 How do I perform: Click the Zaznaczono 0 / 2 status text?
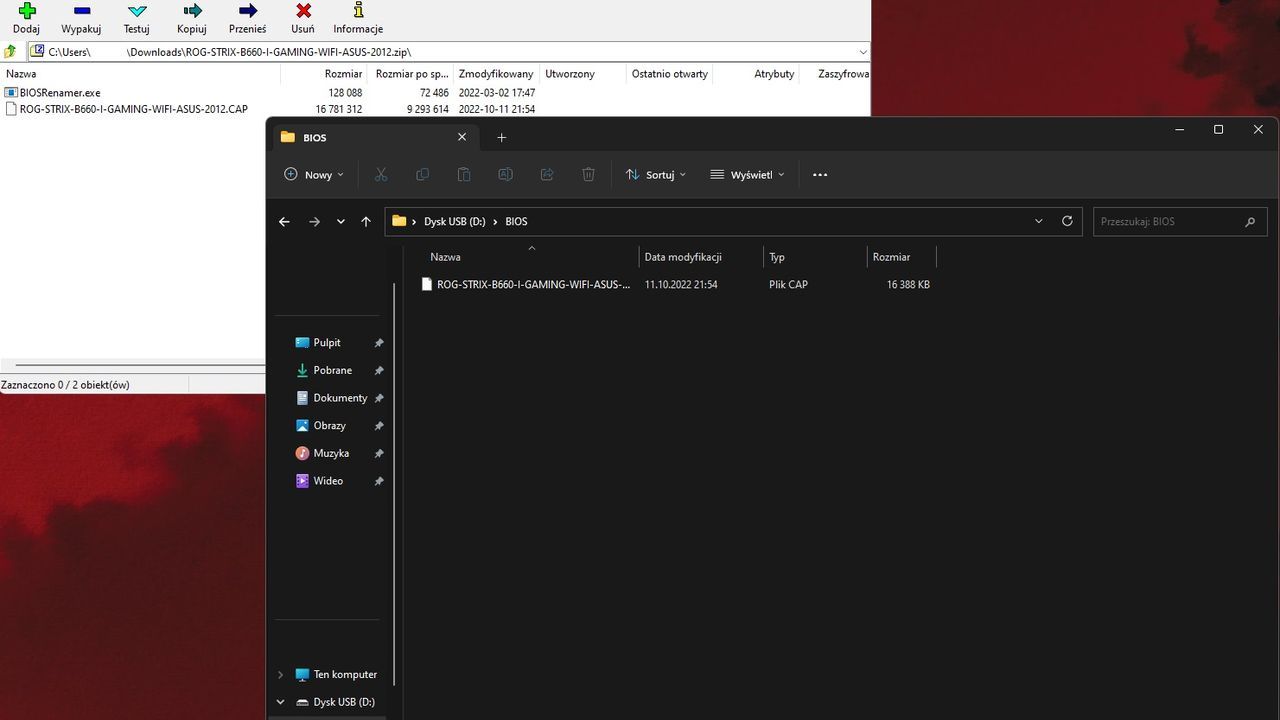point(65,385)
